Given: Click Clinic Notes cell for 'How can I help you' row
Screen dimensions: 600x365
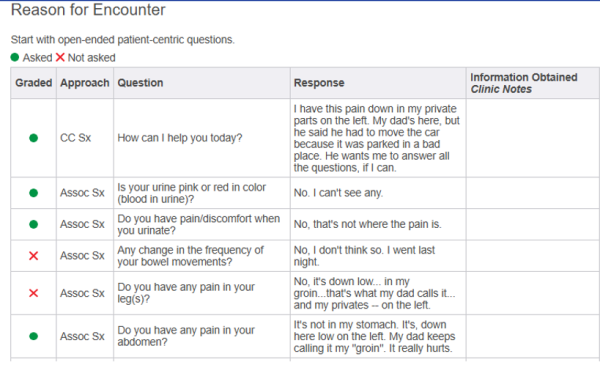Looking at the screenshot, I should tap(533, 138).
